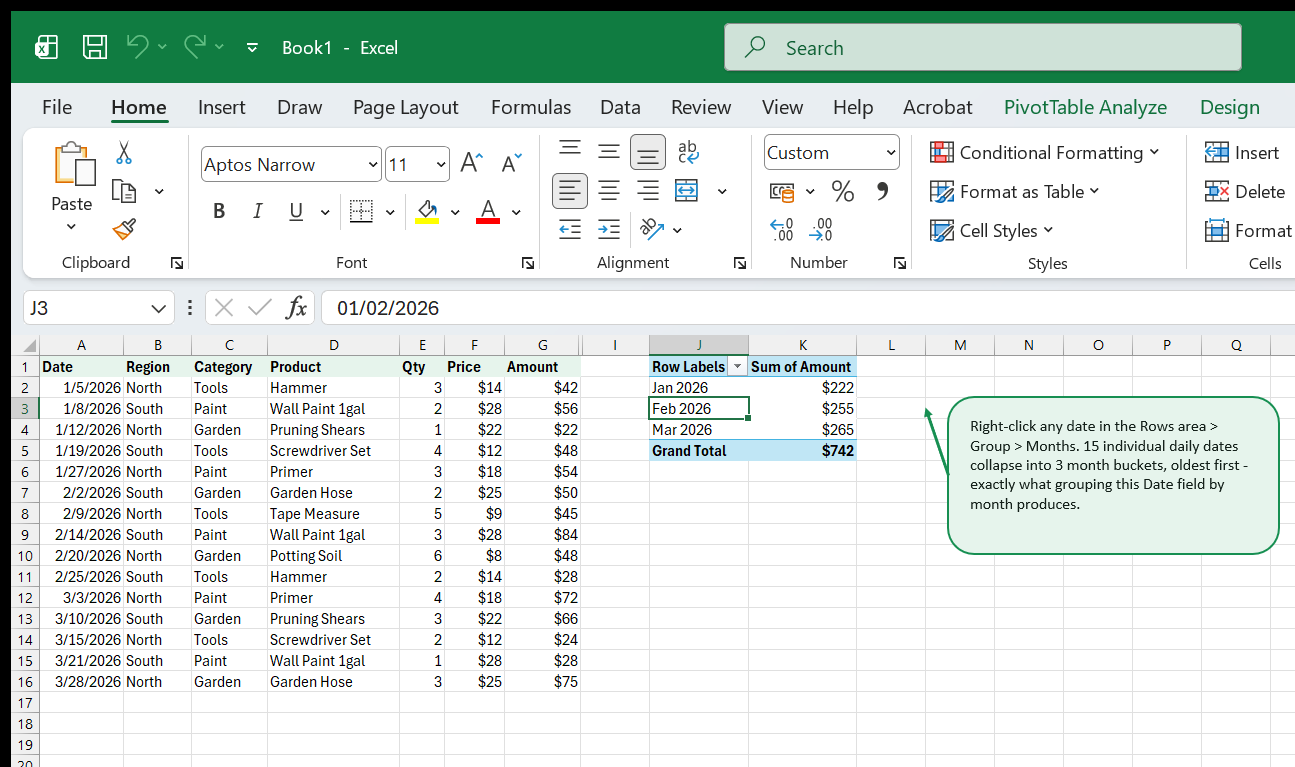This screenshot has height=767, width=1295.
Task: Click Increase Indent icon
Action: click(x=609, y=229)
